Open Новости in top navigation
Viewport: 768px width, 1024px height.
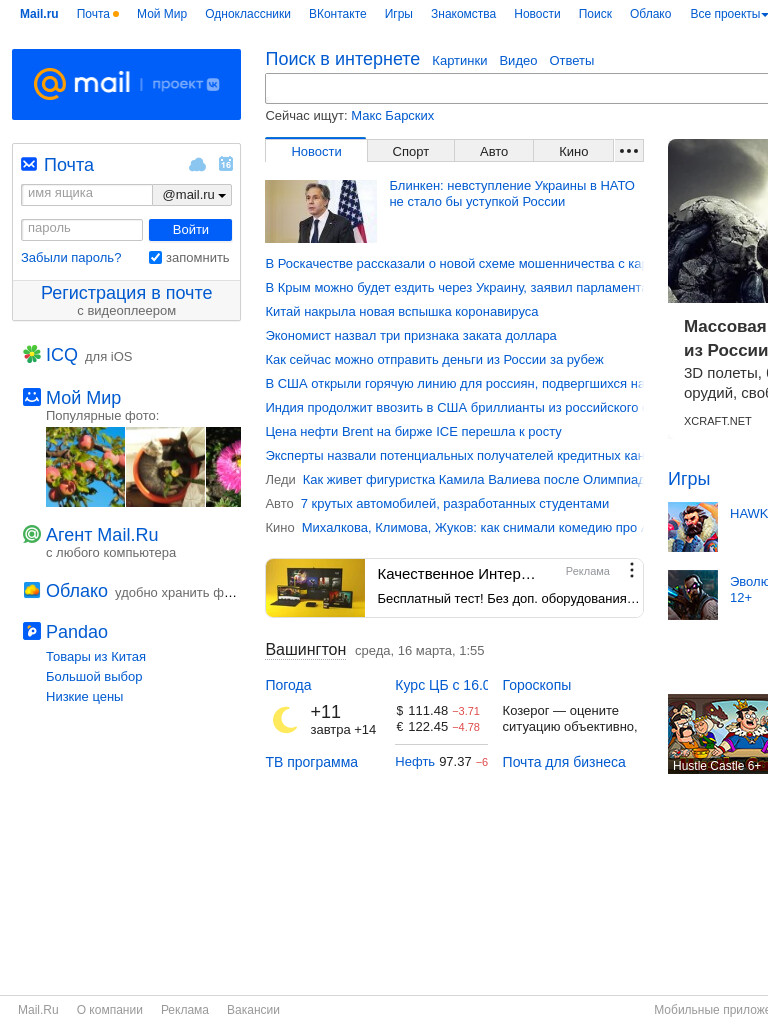click(x=537, y=14)
